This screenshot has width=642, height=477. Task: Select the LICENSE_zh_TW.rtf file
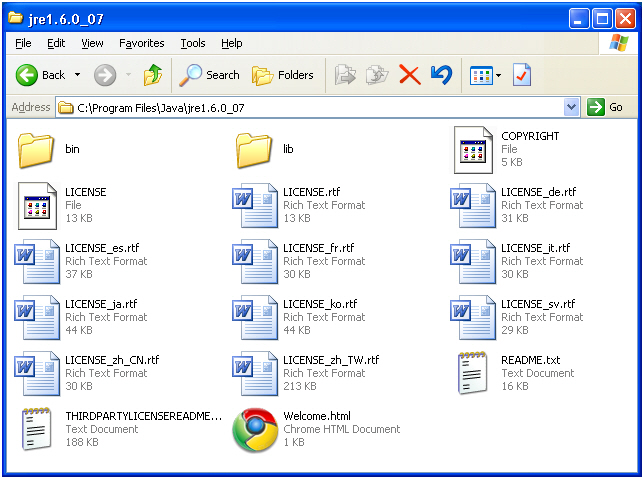pyautogui.click(x=254, y=373)
